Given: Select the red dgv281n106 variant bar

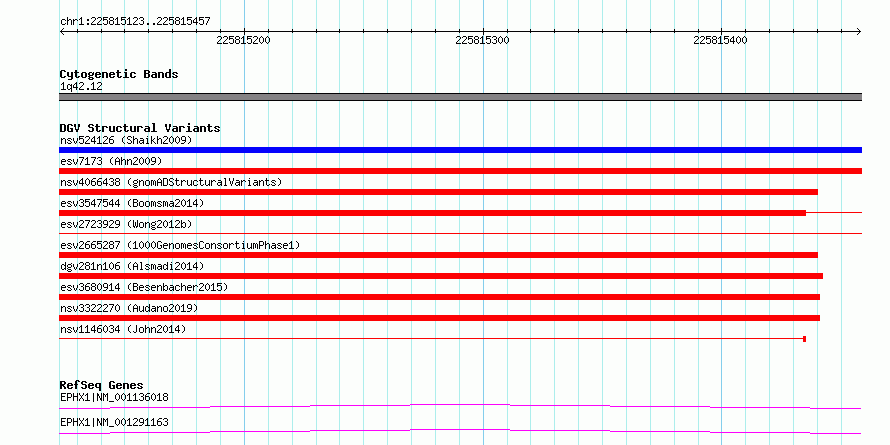Looking at the screenshot, I should point(441,276).
